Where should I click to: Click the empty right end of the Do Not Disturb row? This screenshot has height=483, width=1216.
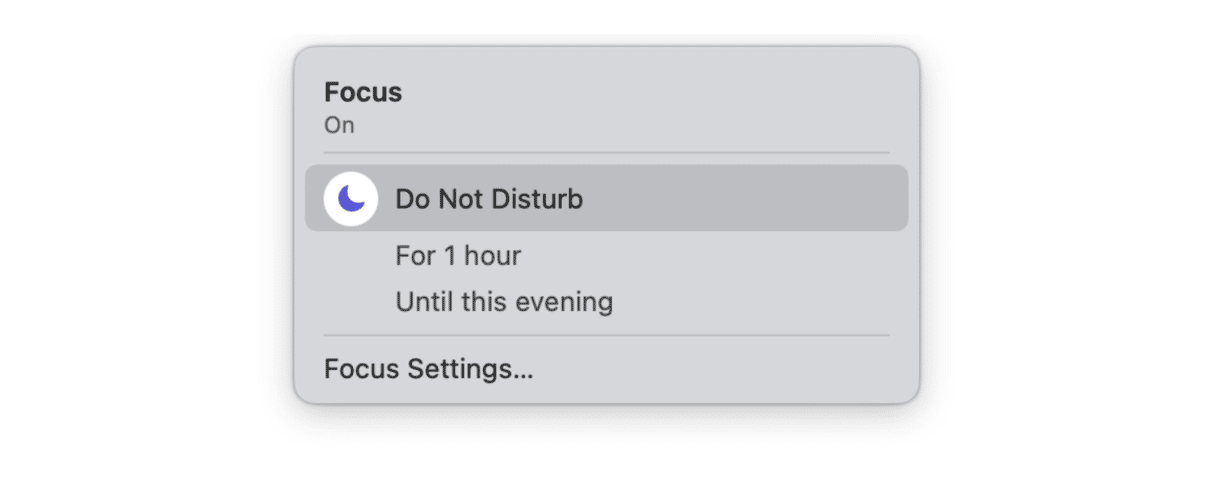point(800,198)
